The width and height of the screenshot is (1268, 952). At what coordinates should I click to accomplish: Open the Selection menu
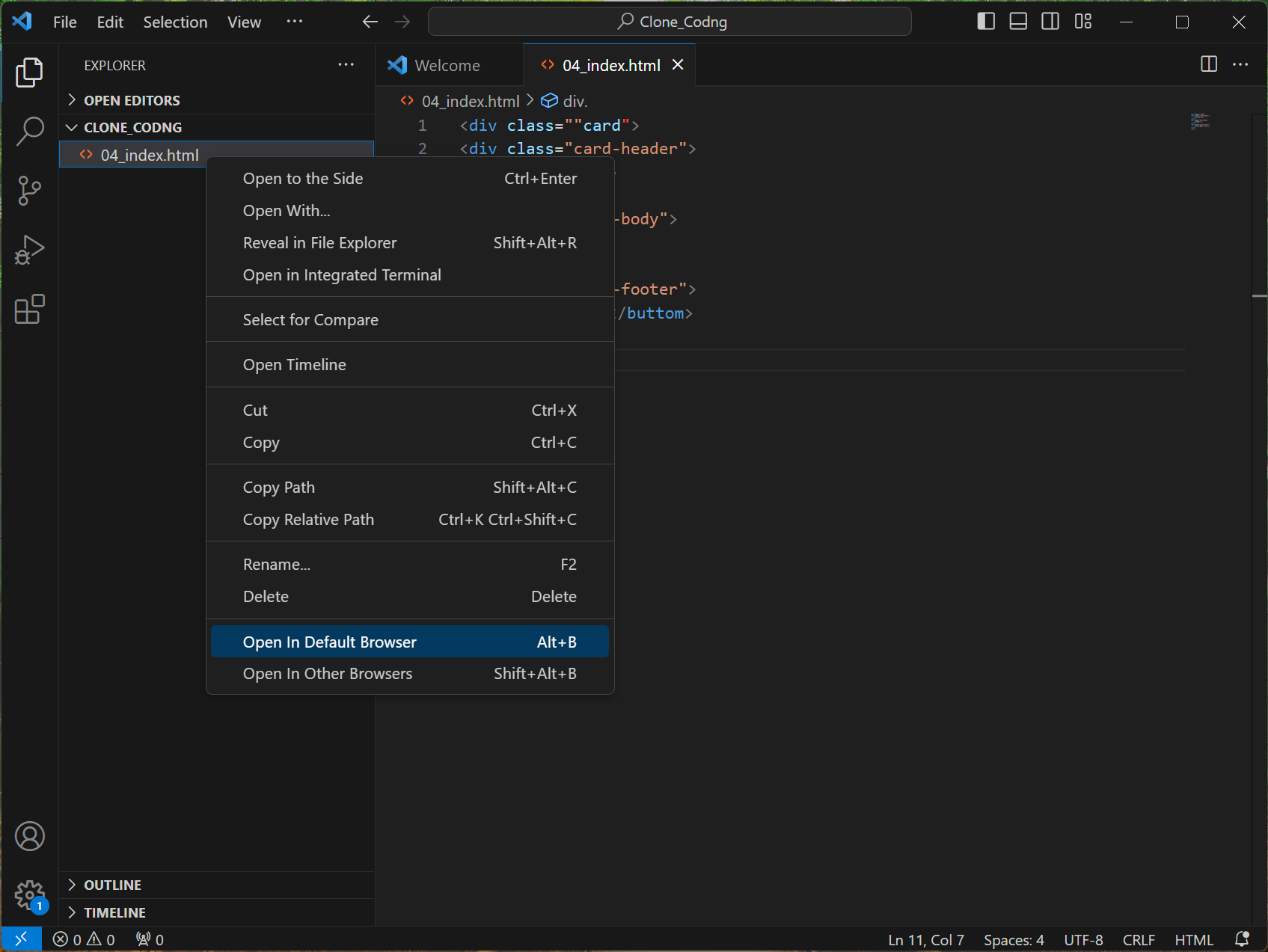click(x=175, y=22)
